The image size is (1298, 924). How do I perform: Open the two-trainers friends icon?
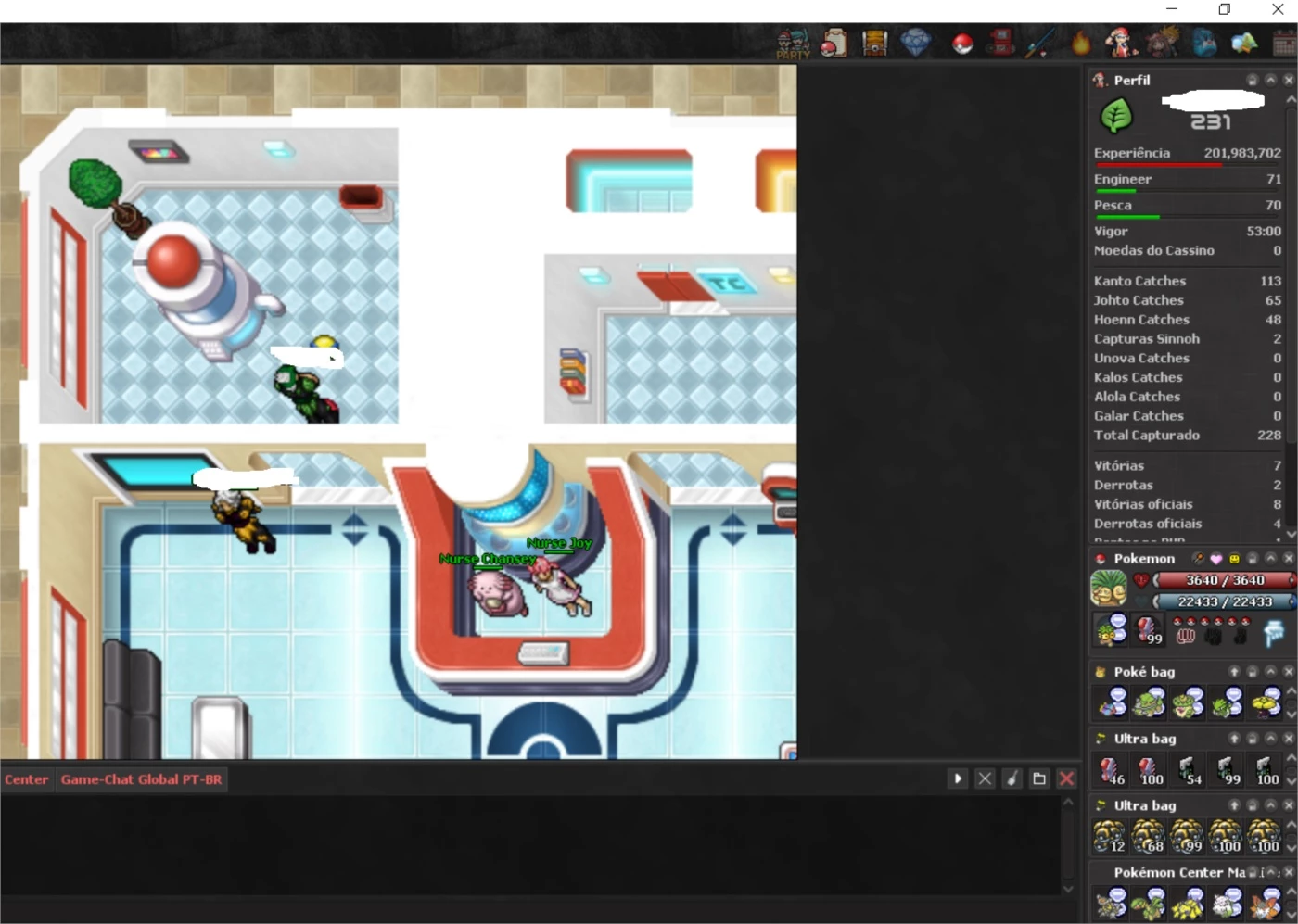(1163, 43)
